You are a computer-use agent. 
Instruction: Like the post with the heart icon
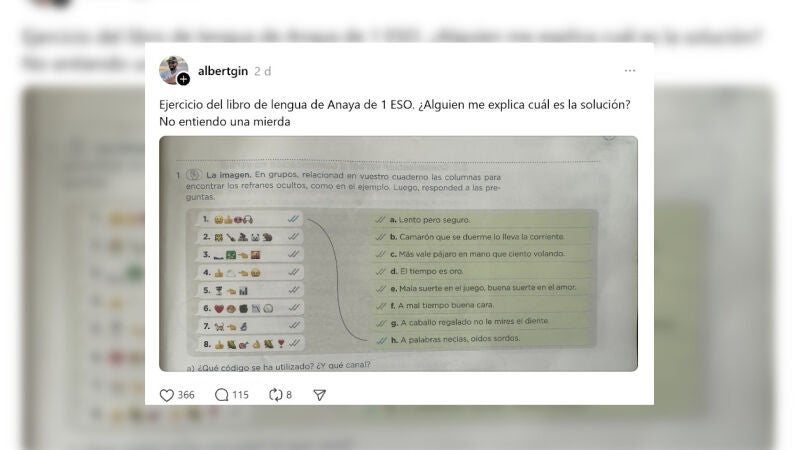click(167, 395)
